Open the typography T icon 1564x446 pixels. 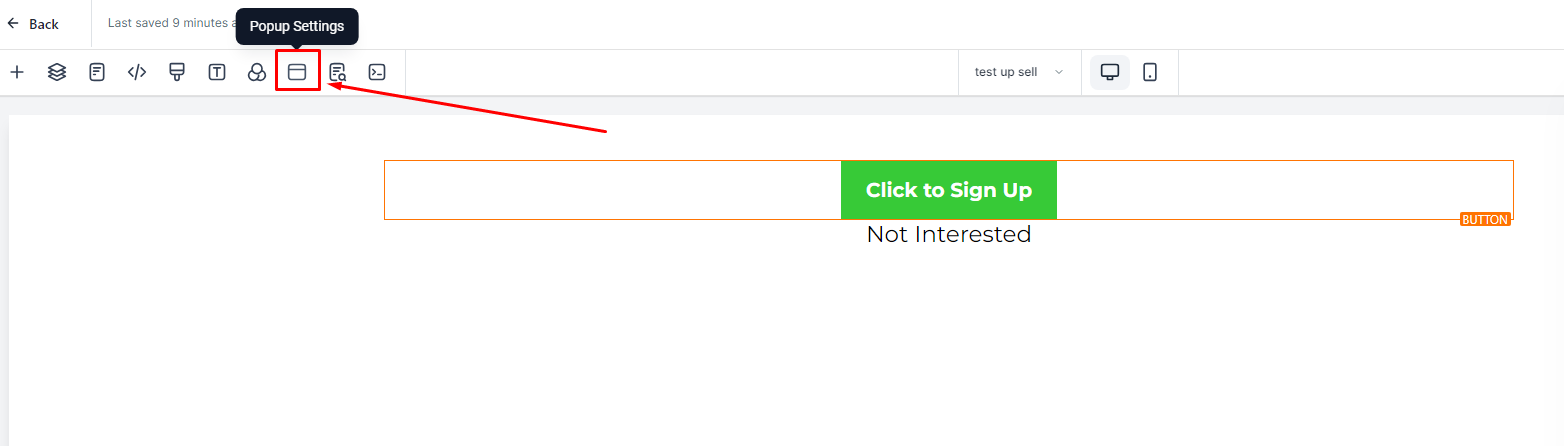pos(217,72)
